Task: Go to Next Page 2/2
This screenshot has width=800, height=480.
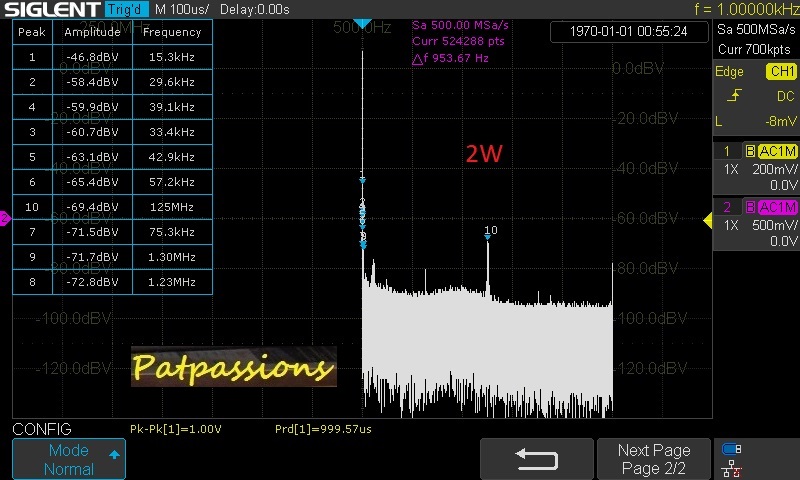Action: click(x=653, y=459)
